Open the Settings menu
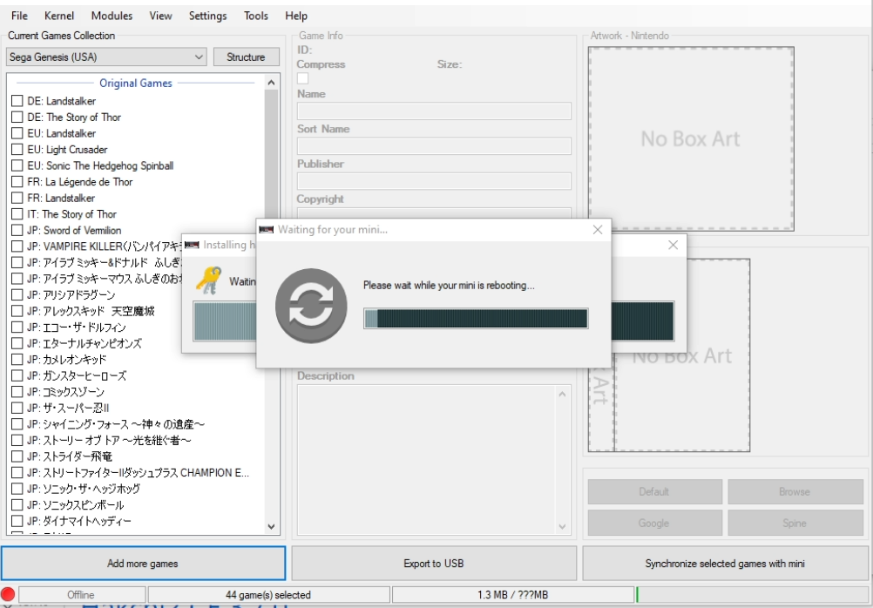This screenshot has height=608, width=873. tap(208, 16)
